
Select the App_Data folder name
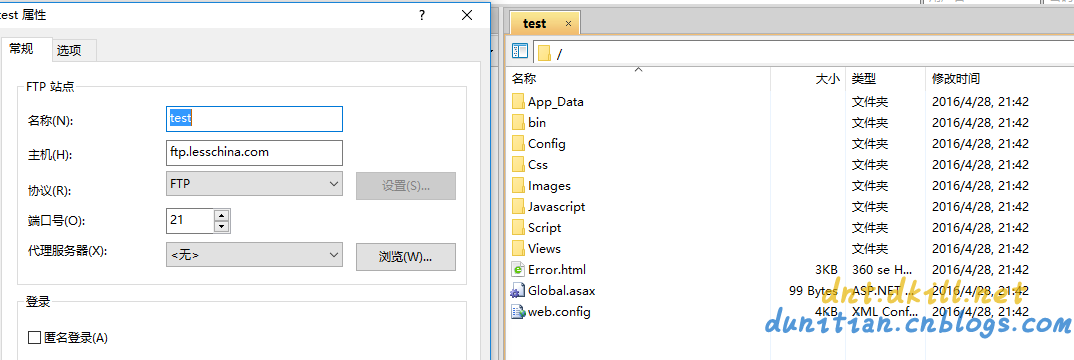(x=555, y=102)
